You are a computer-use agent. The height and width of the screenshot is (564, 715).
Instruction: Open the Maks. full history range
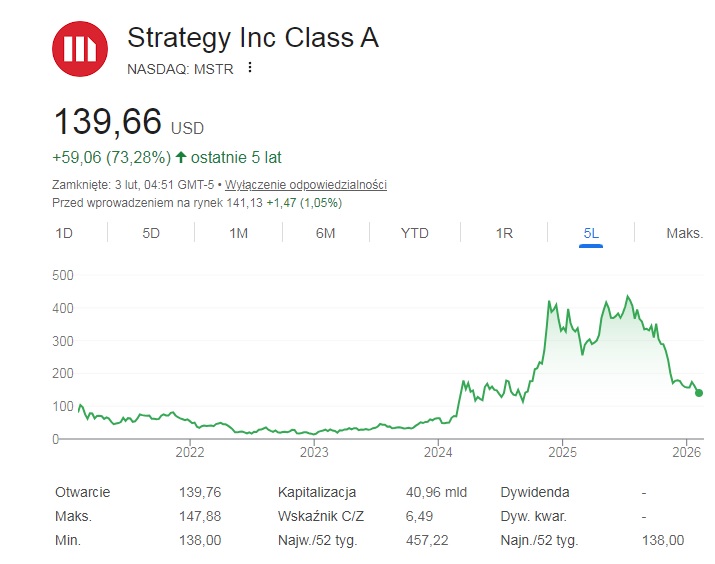[684, 233]
